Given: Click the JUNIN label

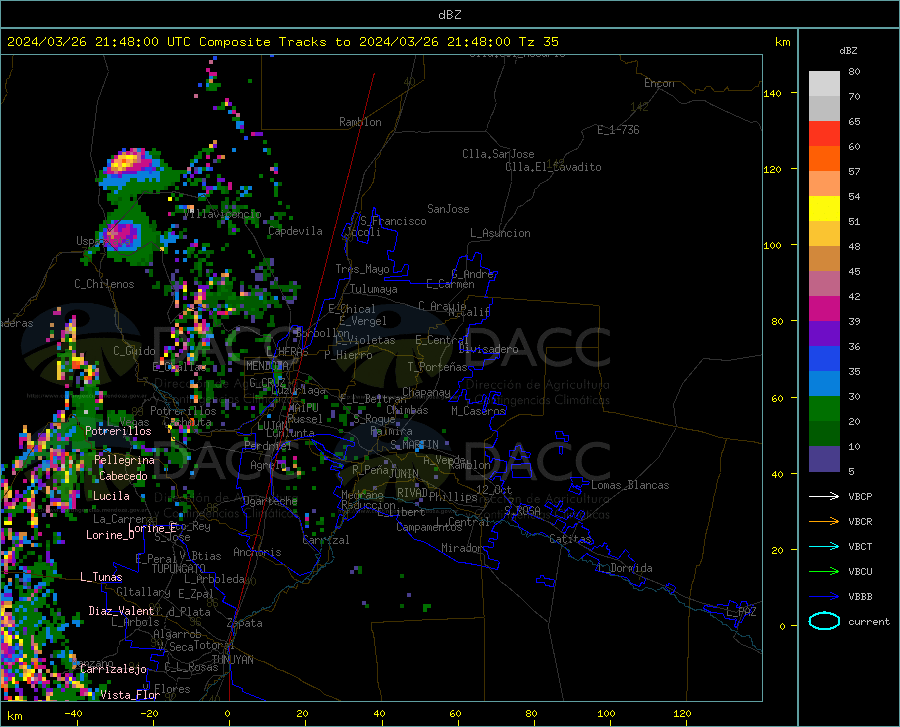Looking at the screenshot, I should pyautogui.click(x=404, y=474).
